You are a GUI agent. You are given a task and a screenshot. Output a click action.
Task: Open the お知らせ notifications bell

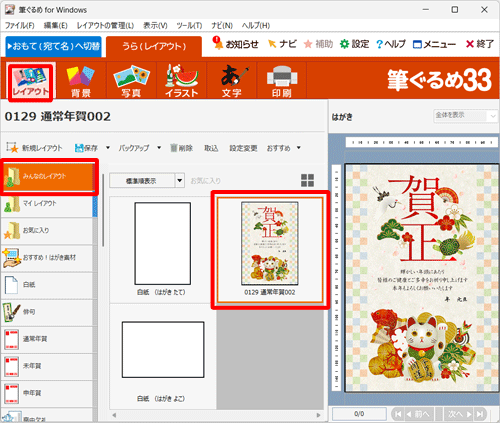tap(235, 44)
